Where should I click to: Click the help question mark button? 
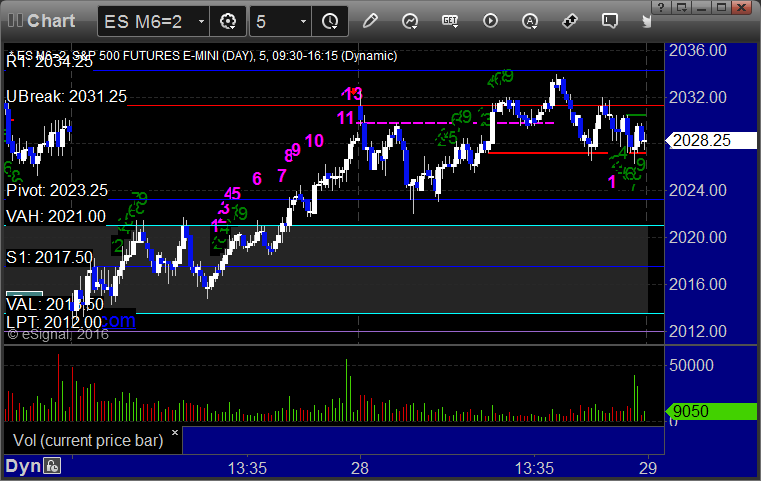click(x=661, y=7)
